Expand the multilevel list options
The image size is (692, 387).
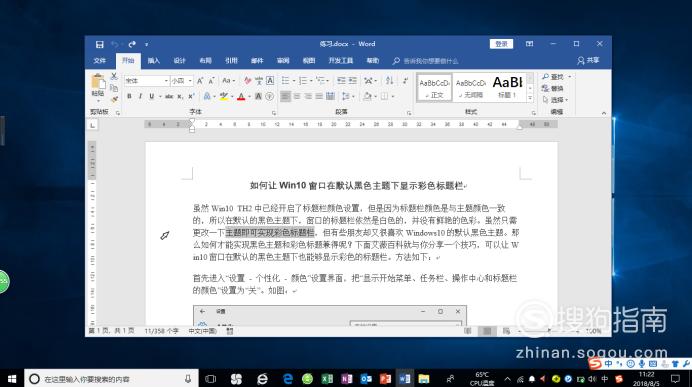point(327,81)
